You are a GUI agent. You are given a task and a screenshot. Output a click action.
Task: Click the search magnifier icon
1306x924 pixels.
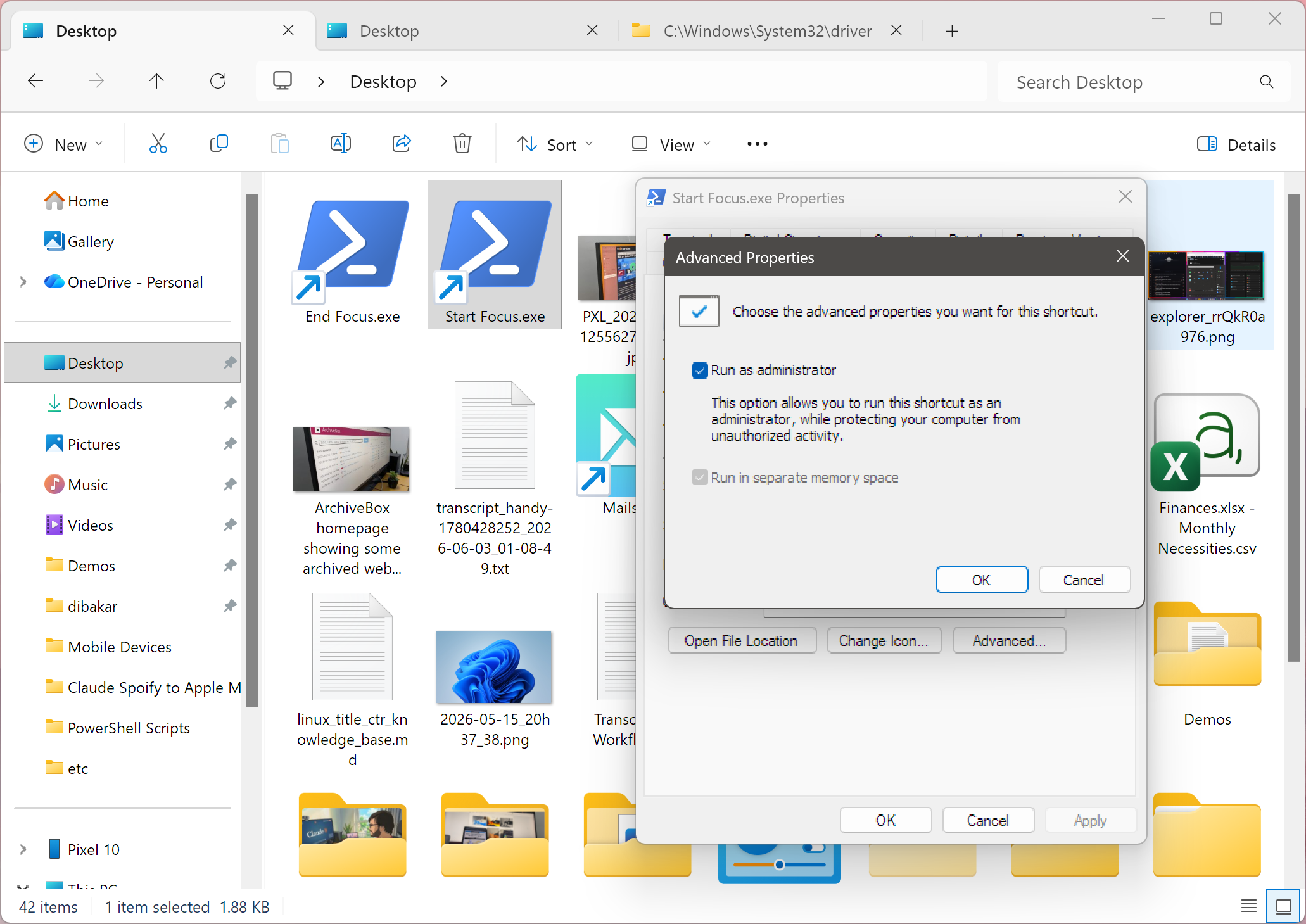click(x=1267, y=82)
